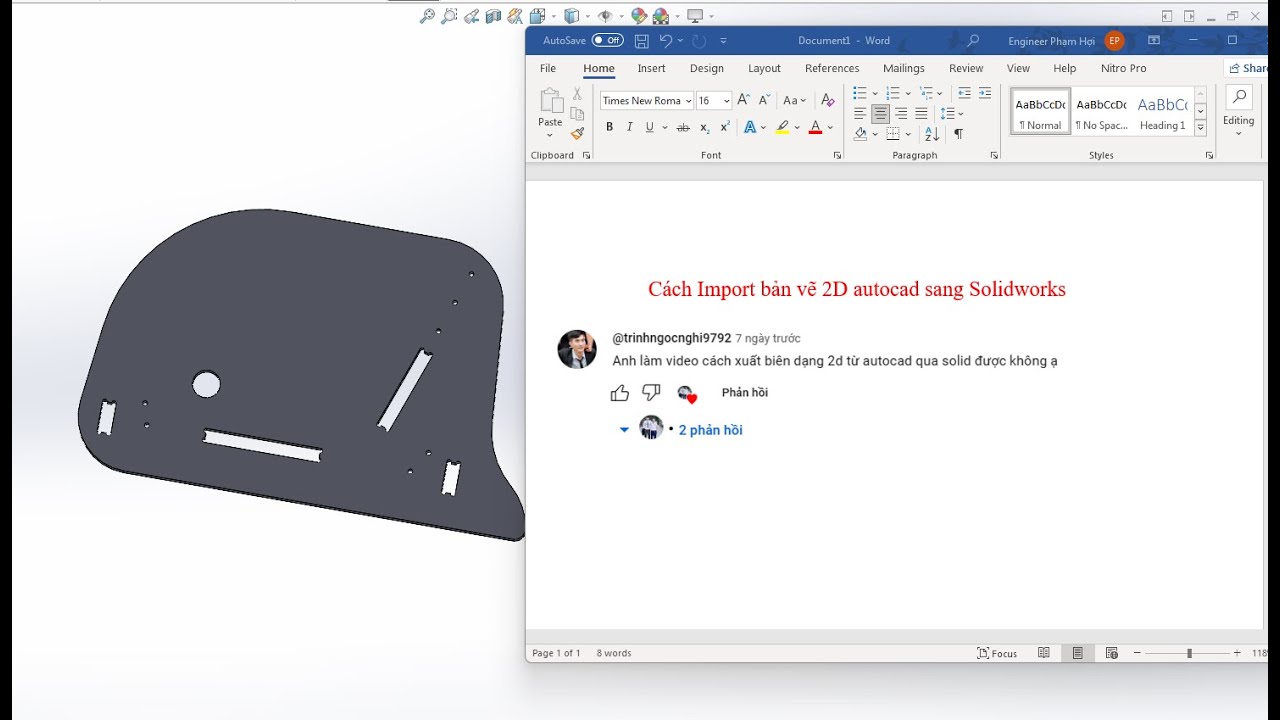Click Zoom to Area in SolidWorks toolbar
This screenshot has height=720, width=1280.
(x=449, y=16)
